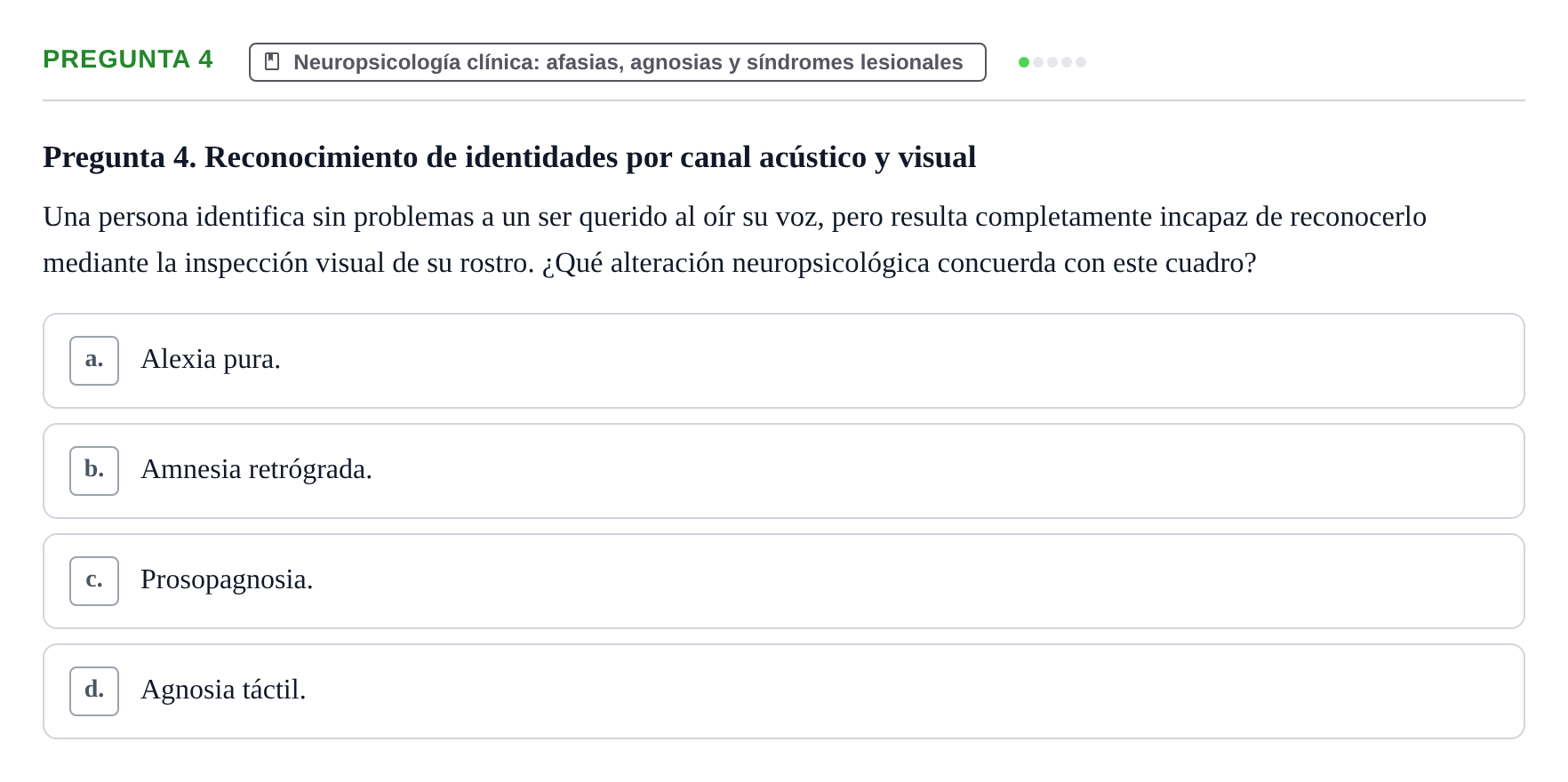The width and height of the screenshot is (1568, 782).
Task: Choose the option 'Agnosia táctil.'
Action: (784, 691)
